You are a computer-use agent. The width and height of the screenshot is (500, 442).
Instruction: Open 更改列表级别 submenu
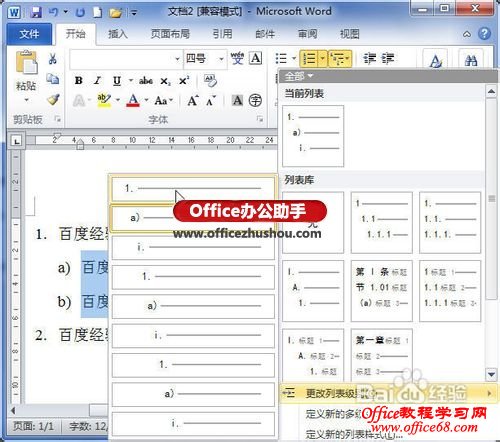tap(388, 393)
